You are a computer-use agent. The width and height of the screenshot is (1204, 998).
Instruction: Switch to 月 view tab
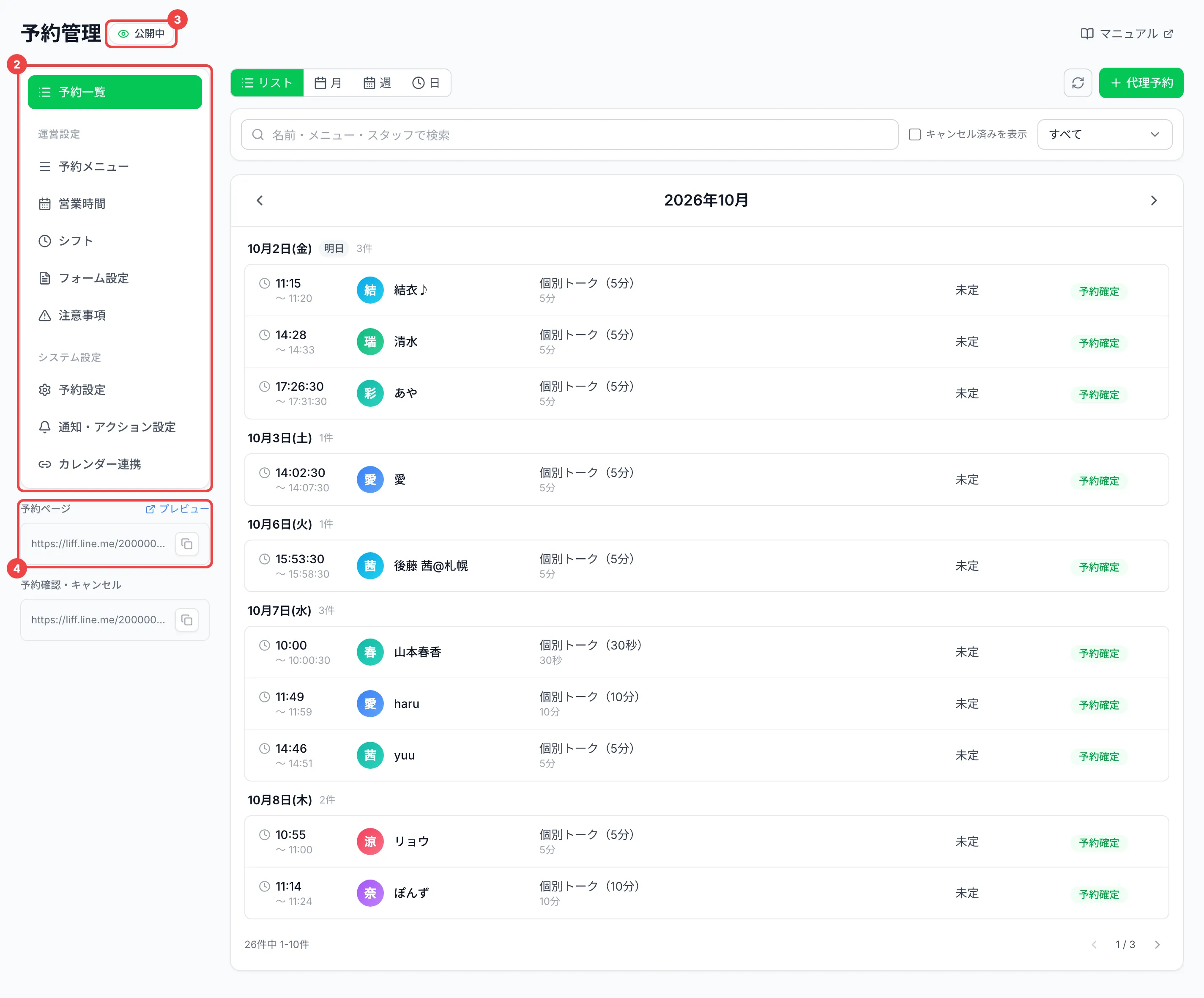click(x=328, y=83)
